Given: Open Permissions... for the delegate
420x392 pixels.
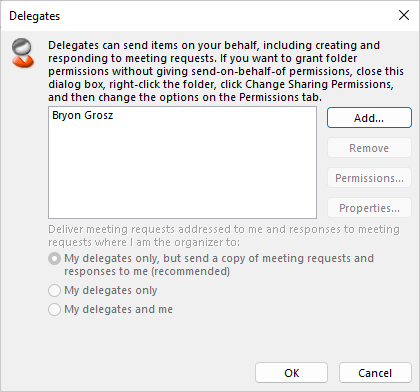Looking at the screenshot, I should [x=369, y=178].
